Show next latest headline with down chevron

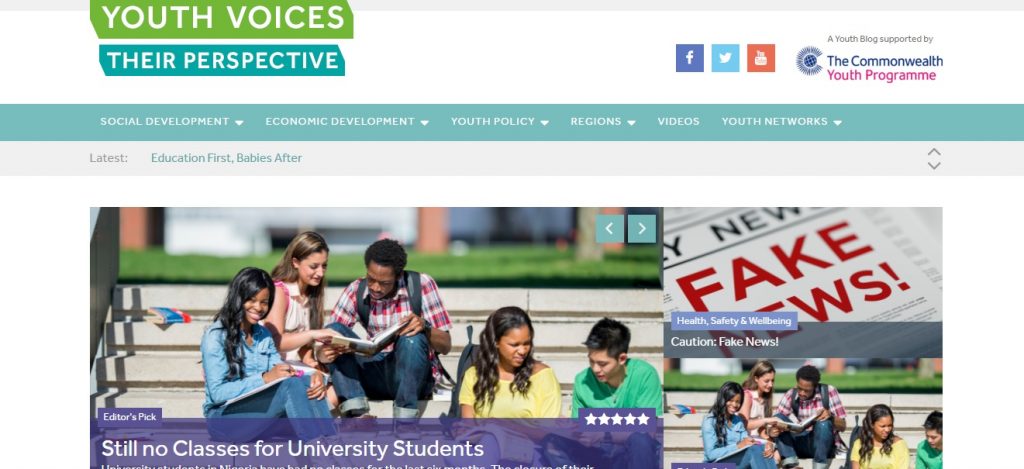935,166
